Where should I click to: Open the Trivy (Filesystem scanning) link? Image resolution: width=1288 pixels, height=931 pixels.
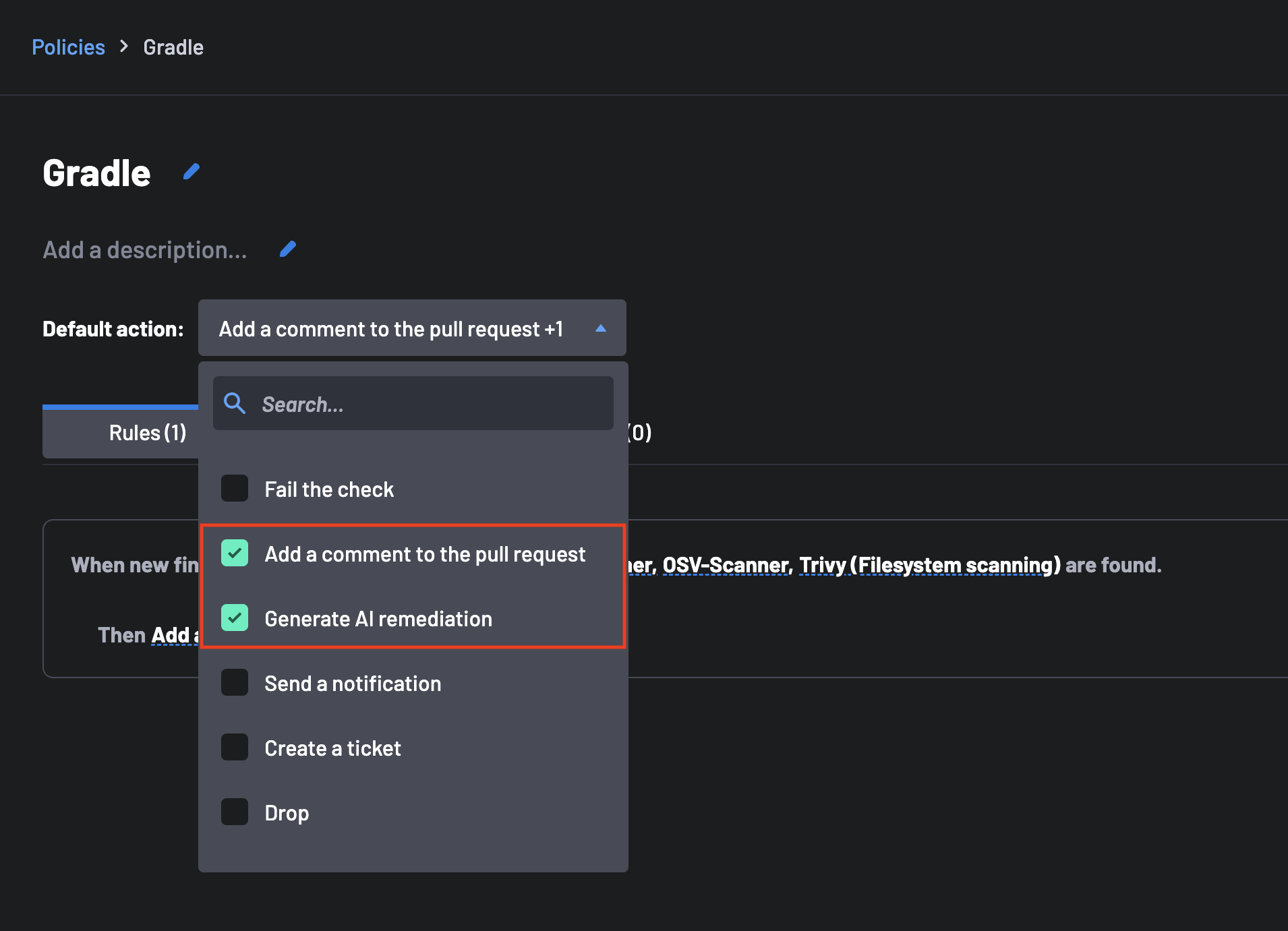click(929, 565)
